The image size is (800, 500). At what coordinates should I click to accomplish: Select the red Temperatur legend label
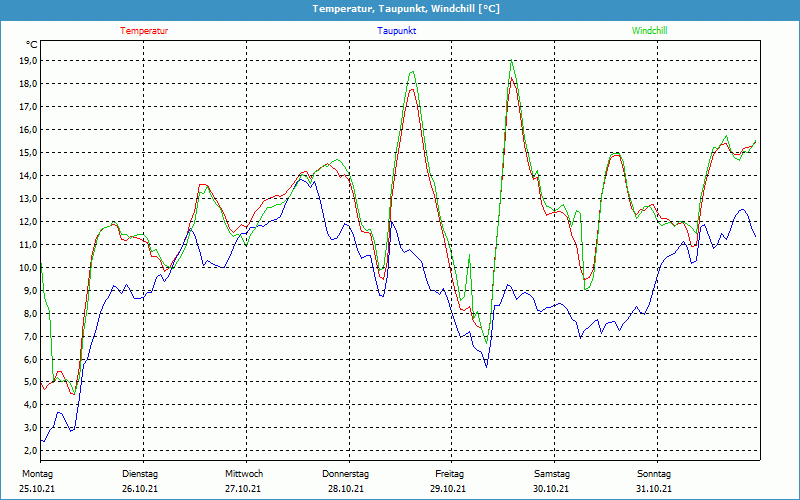144,31
